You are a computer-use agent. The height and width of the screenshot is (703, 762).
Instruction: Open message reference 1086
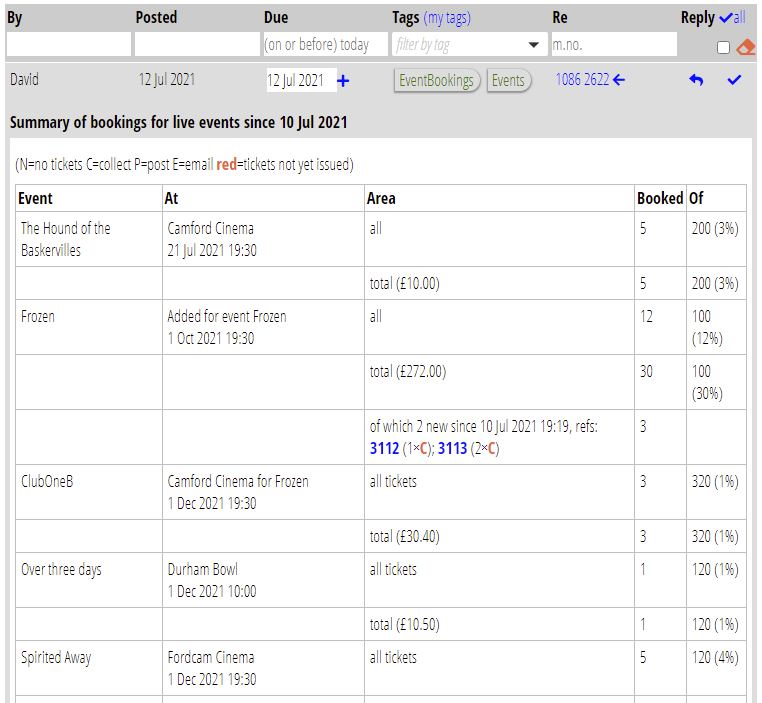click(x=568, y=80)
